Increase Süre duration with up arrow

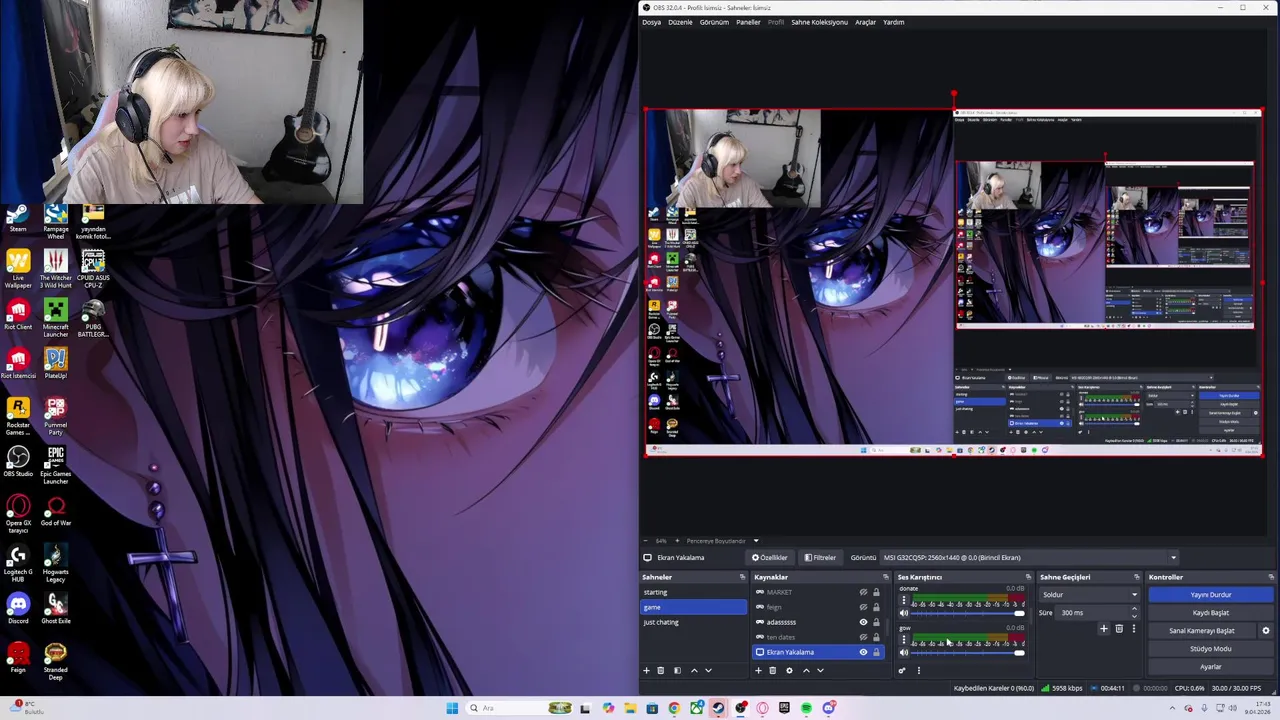click(1134, 610)
